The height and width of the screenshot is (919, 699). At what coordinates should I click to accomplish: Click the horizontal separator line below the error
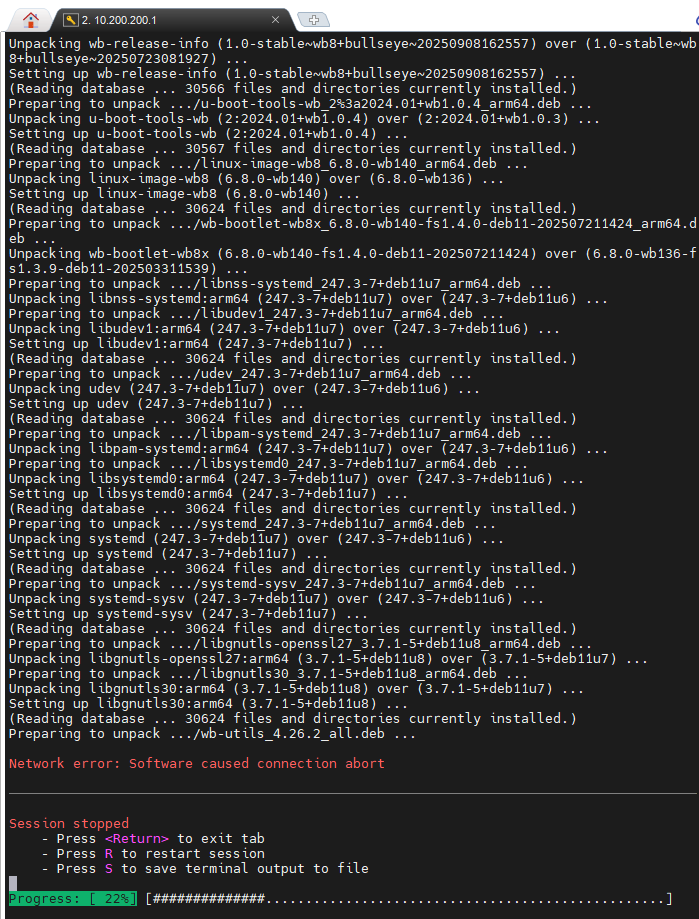point(350,794)
